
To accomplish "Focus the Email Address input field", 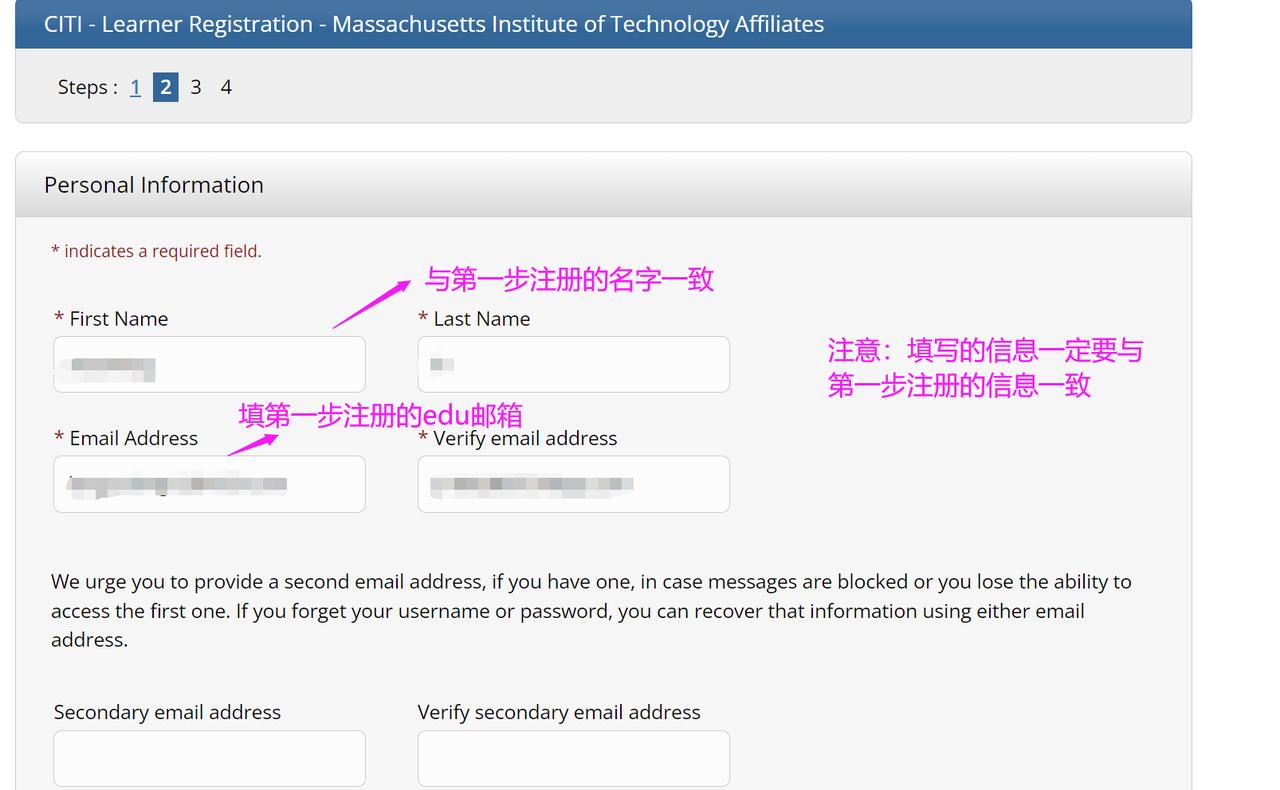I will point(209,484).
